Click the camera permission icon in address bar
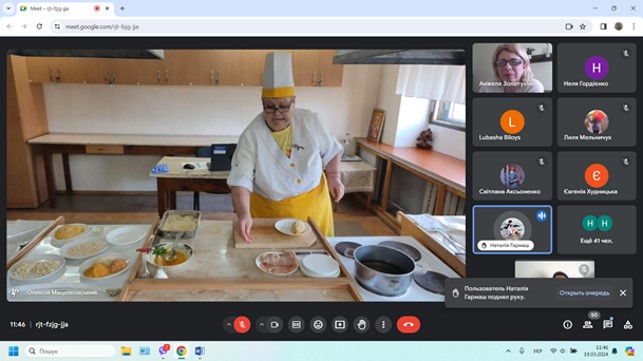This screenshot has width=643, height=361. pyautogui.click(x=569, y=27)
